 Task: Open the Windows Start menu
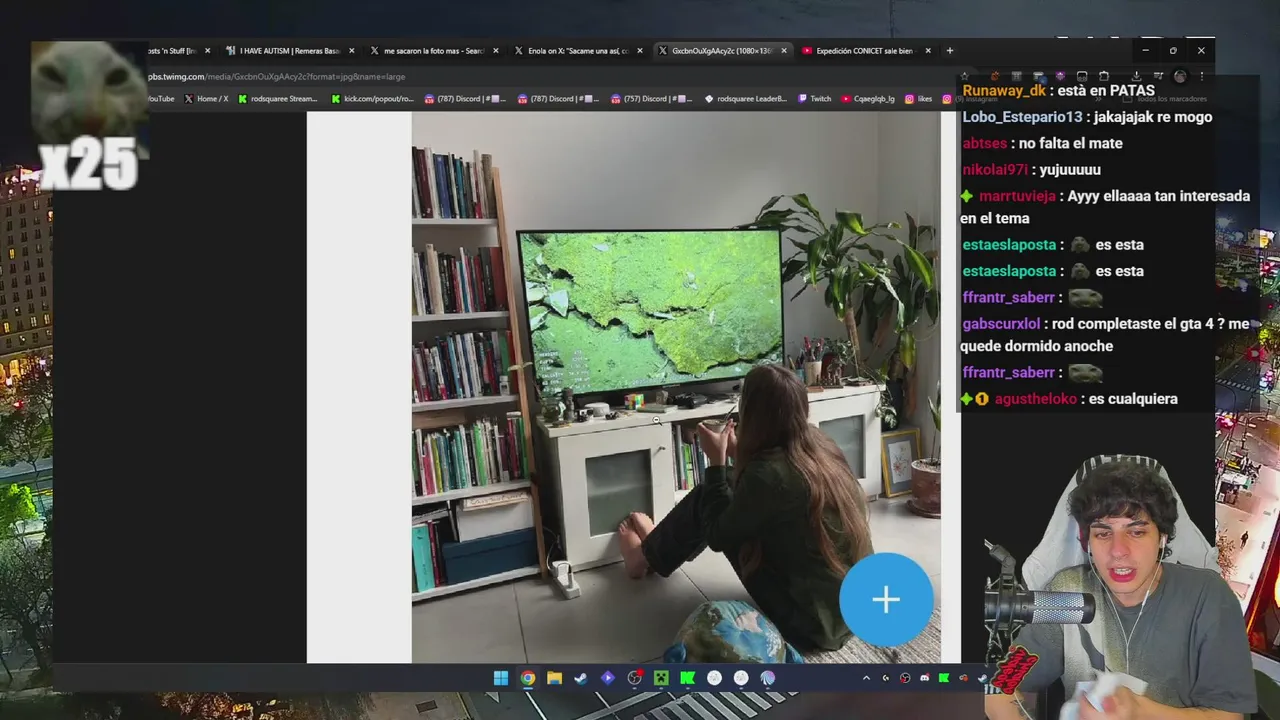(x=501, y=678)
